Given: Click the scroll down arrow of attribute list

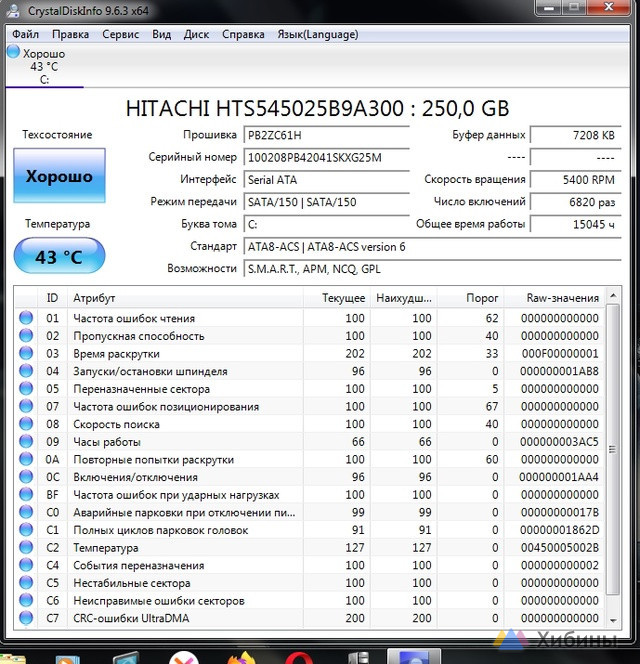Looking at the screenshot, I should (613, 620).
